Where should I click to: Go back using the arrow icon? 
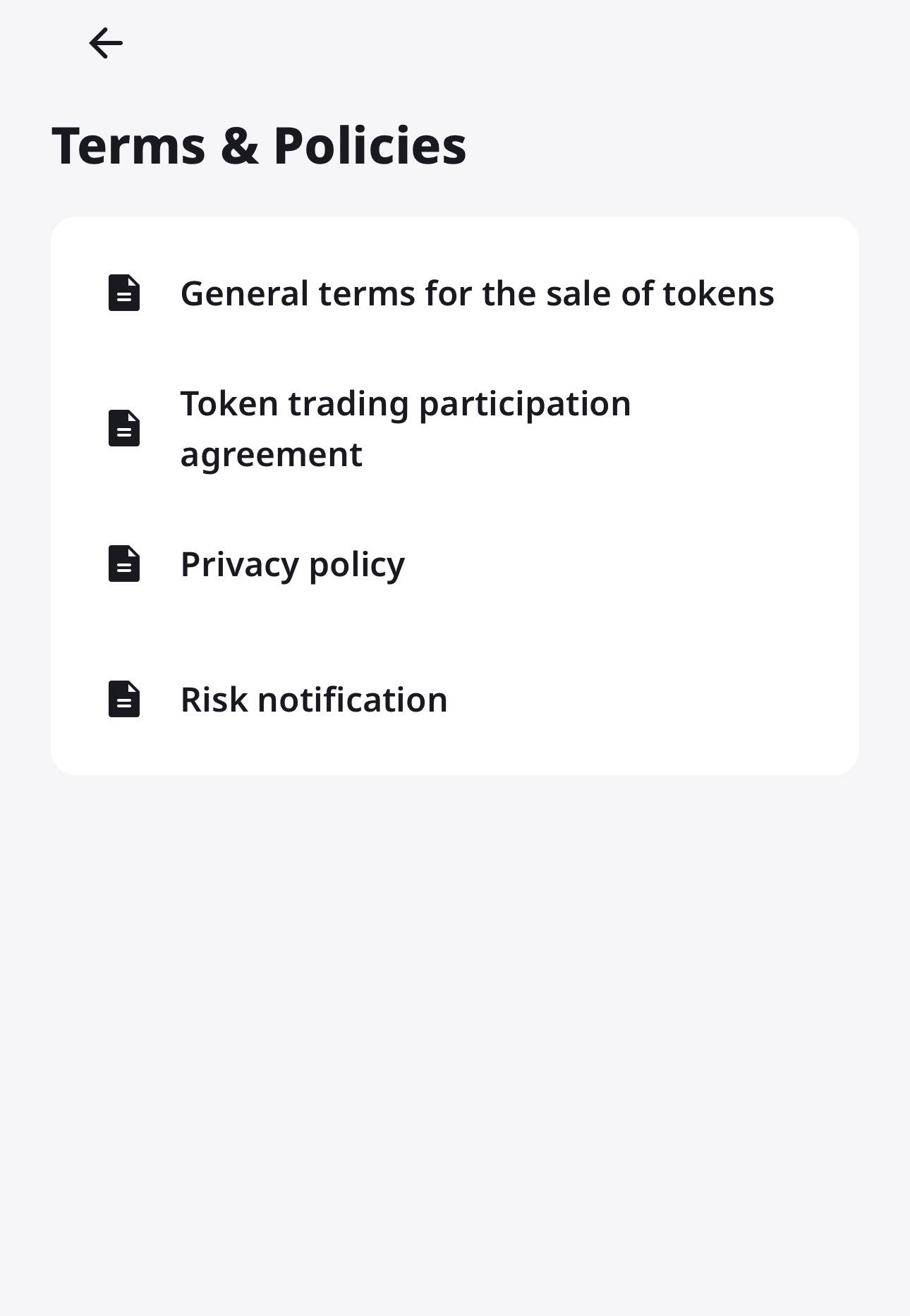(x=106, y=43)
